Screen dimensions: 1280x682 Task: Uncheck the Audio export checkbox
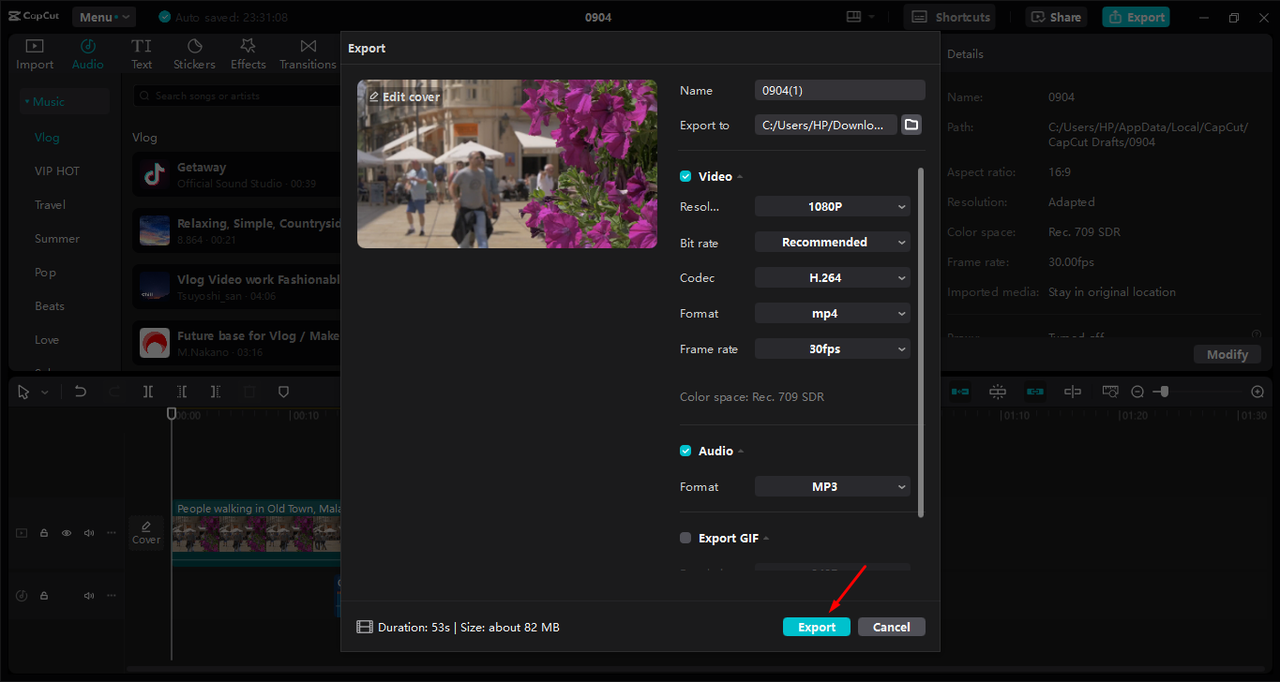(x=686, y=451)
